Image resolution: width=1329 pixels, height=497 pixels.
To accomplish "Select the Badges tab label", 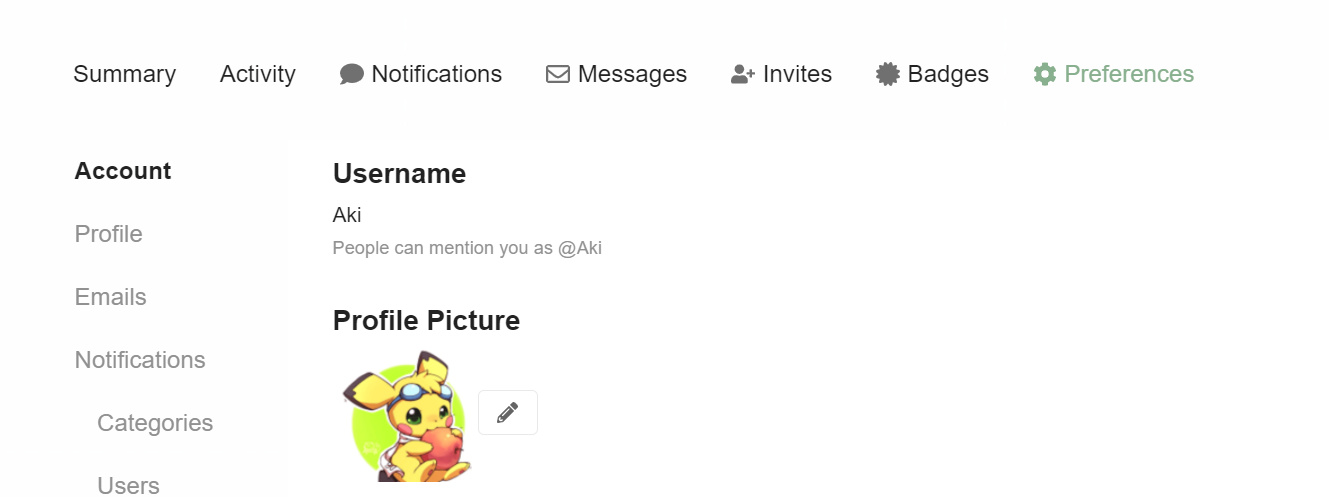I will [x=948, y=74].
